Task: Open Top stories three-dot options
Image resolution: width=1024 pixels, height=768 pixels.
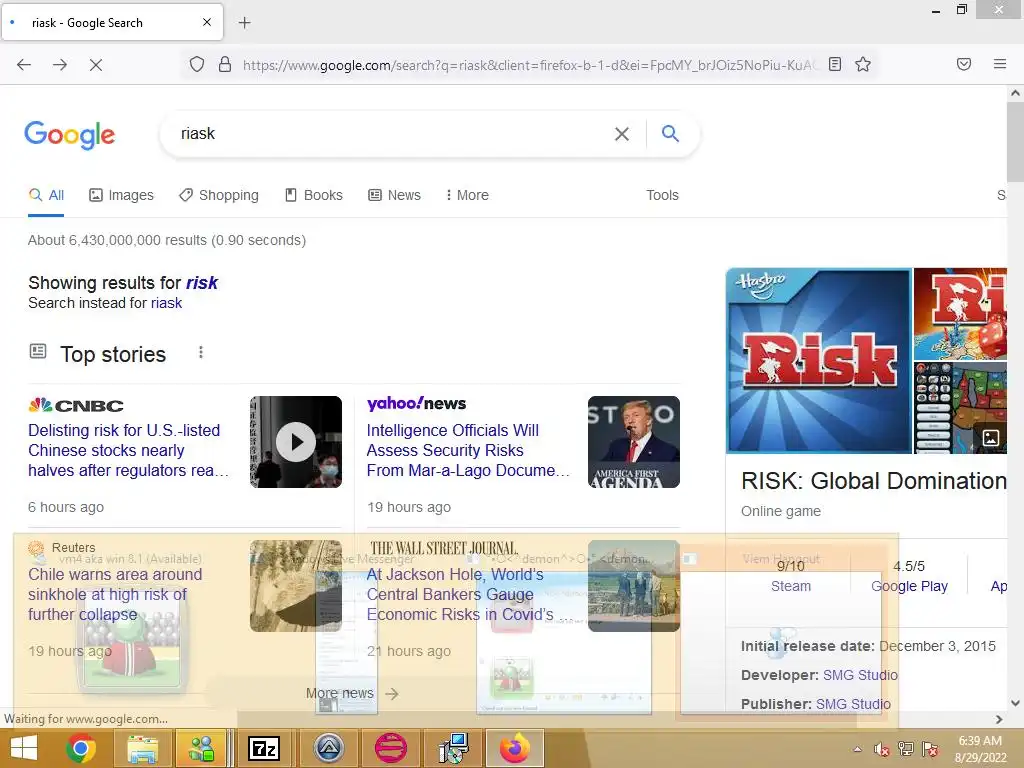Action: (x=201, y=353)
